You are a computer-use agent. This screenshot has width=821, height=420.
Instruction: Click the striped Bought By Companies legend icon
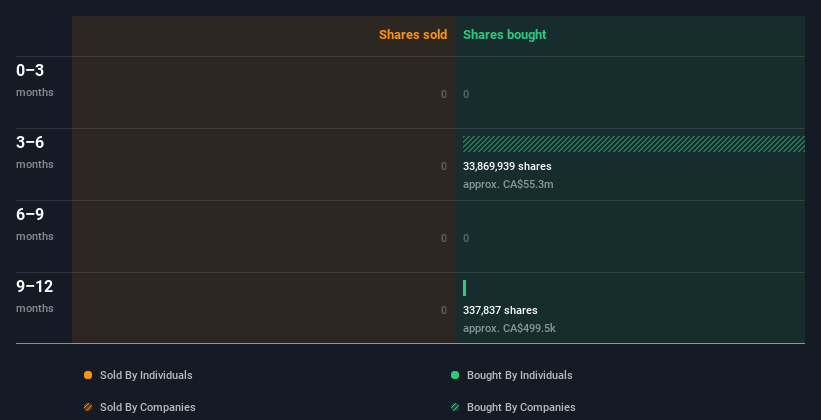coord(455,407)
